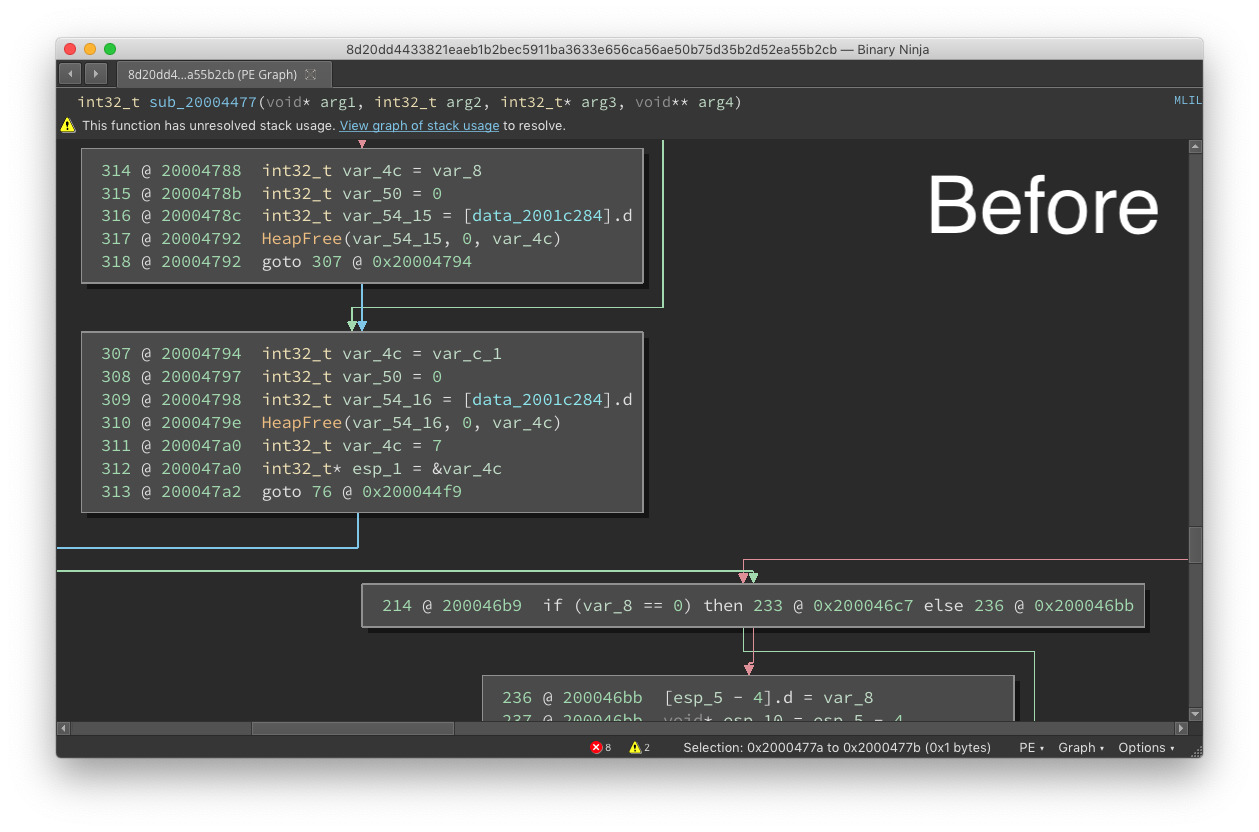1259x832 pixels.
Task: Click the back navigation arrow
Action: coord(69,73)
